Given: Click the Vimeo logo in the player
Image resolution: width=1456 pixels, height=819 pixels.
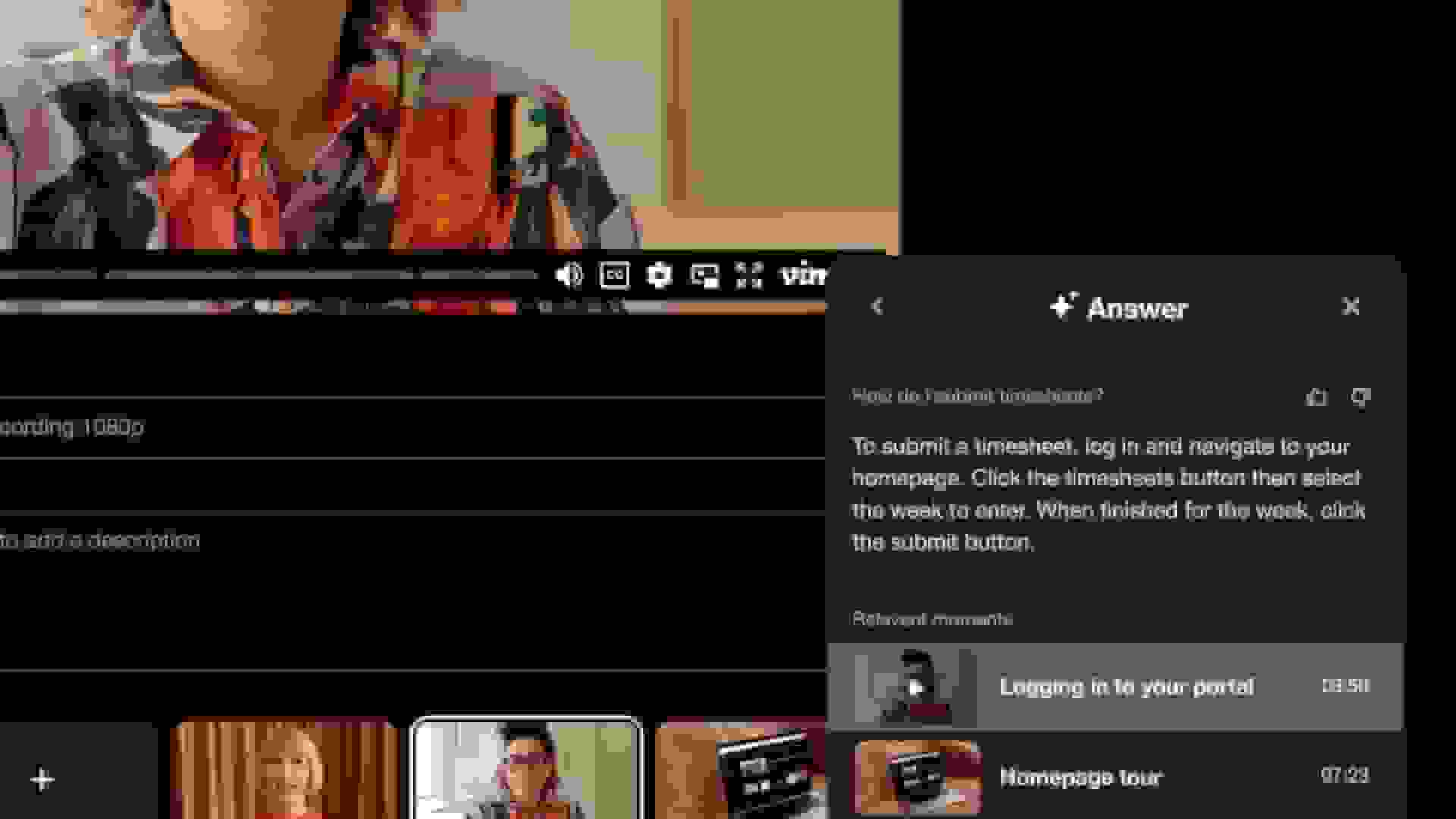Looking at the screenshot, I should [804, 275].
